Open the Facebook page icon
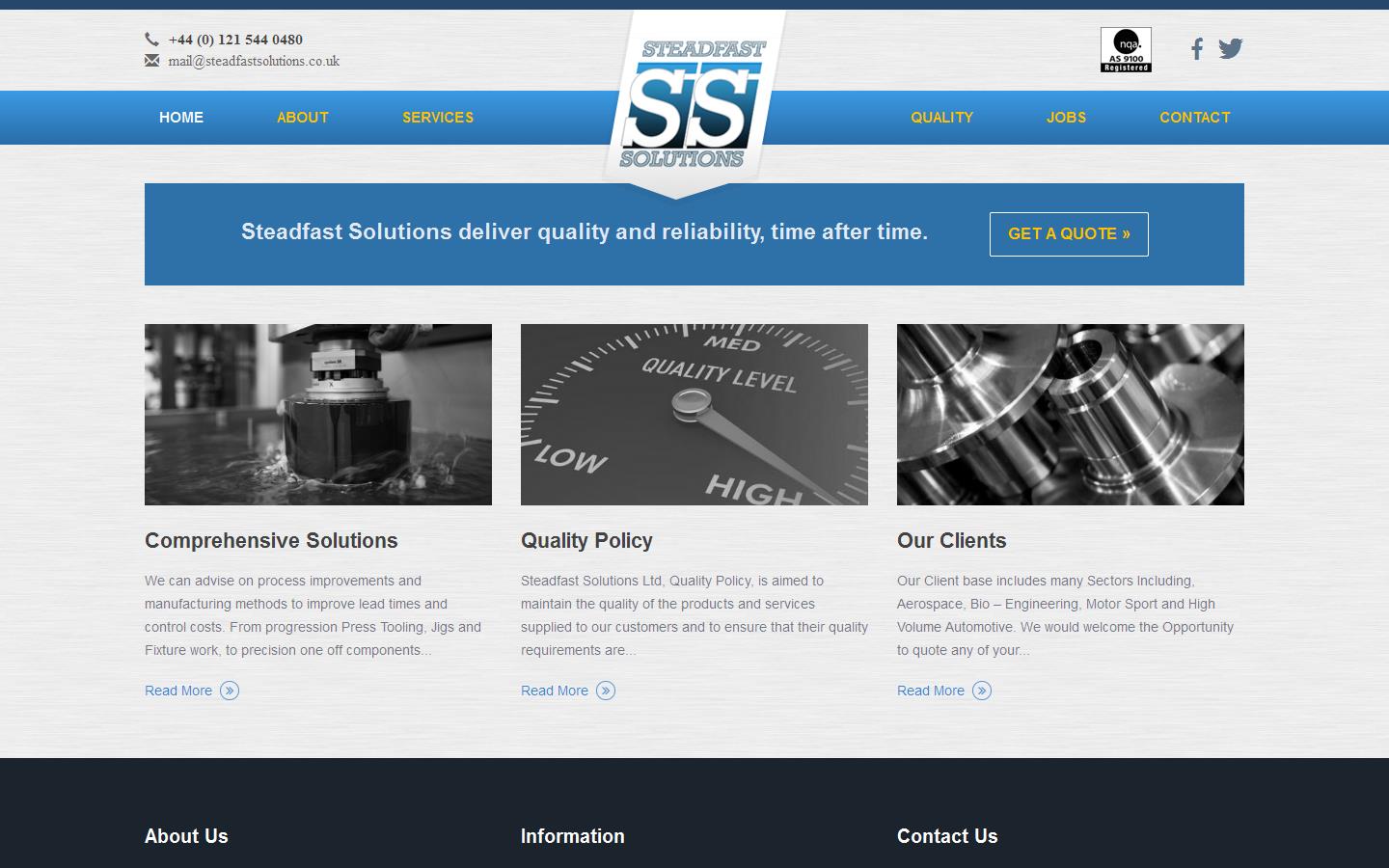The image size is (1389, 868). click(x=1196, y=48)
